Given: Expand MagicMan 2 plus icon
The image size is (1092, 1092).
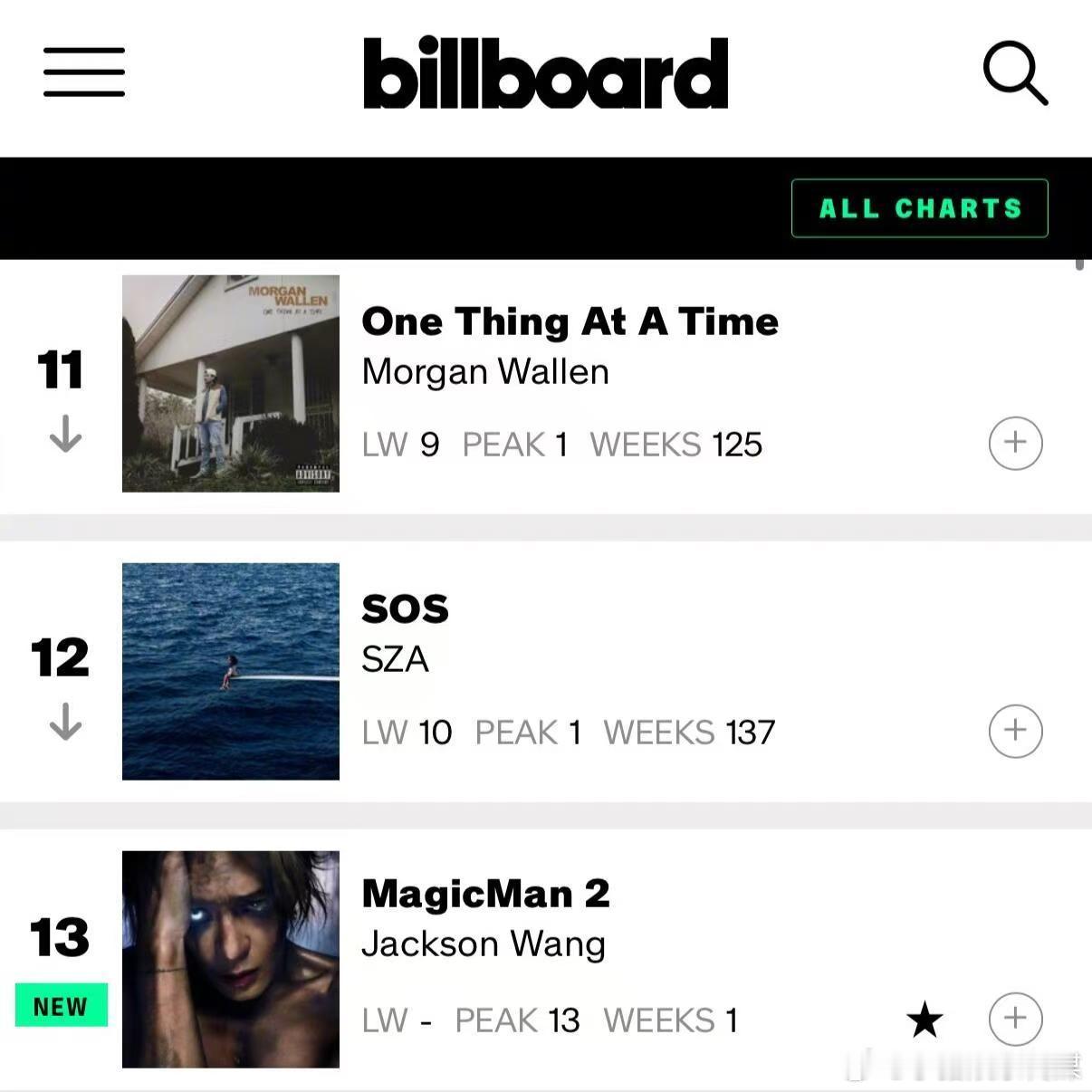Looking at the screenshot, I should [x=1015, y=1019].
